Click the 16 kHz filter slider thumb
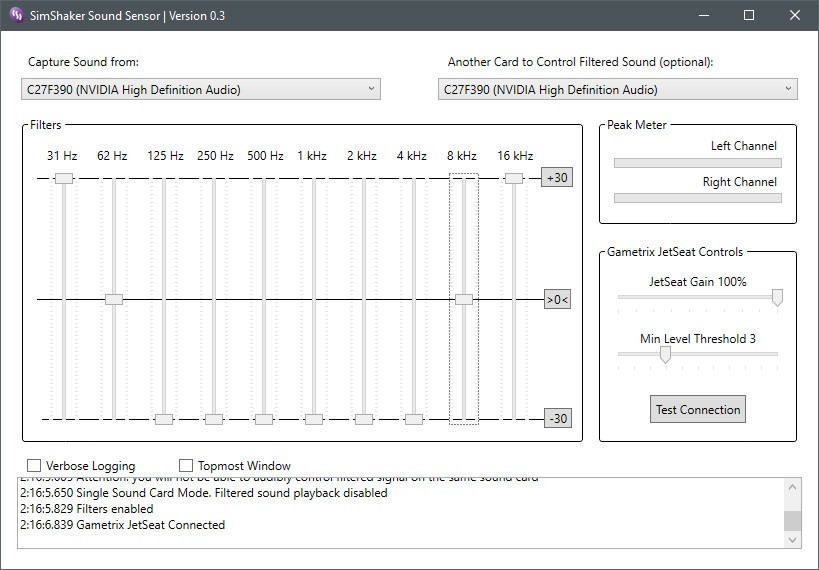The width and height of the screenshot is (819, 570). 514,178
